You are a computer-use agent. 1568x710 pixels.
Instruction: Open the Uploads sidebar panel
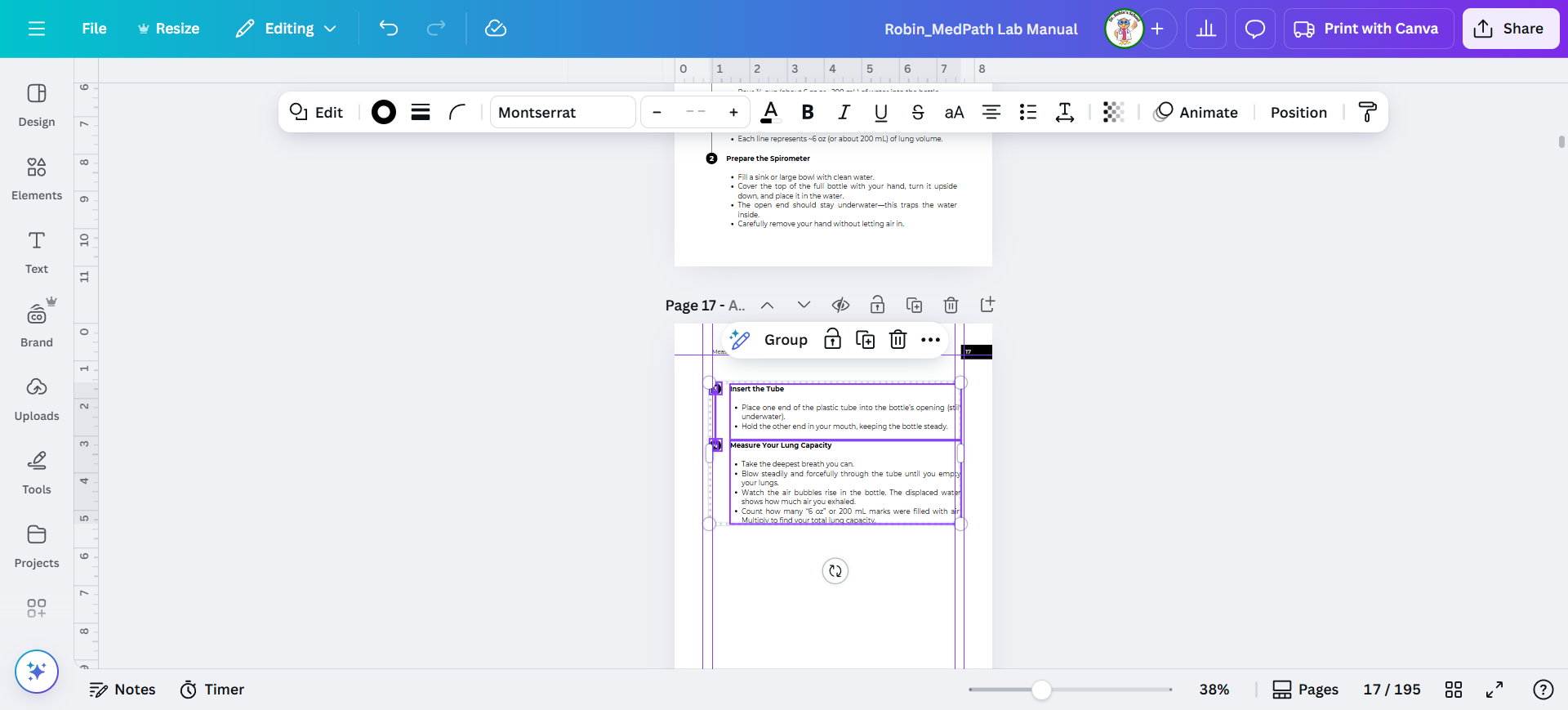37,399
